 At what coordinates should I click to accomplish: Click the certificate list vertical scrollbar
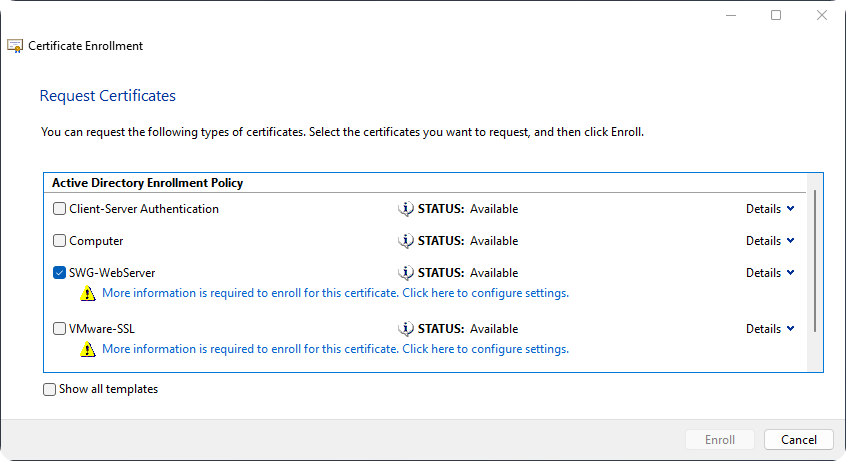[816, 262]
